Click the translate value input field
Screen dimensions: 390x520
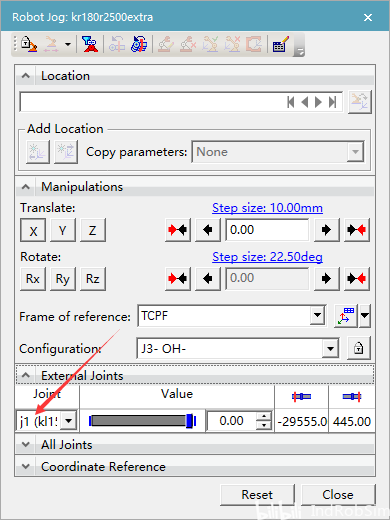267,230
